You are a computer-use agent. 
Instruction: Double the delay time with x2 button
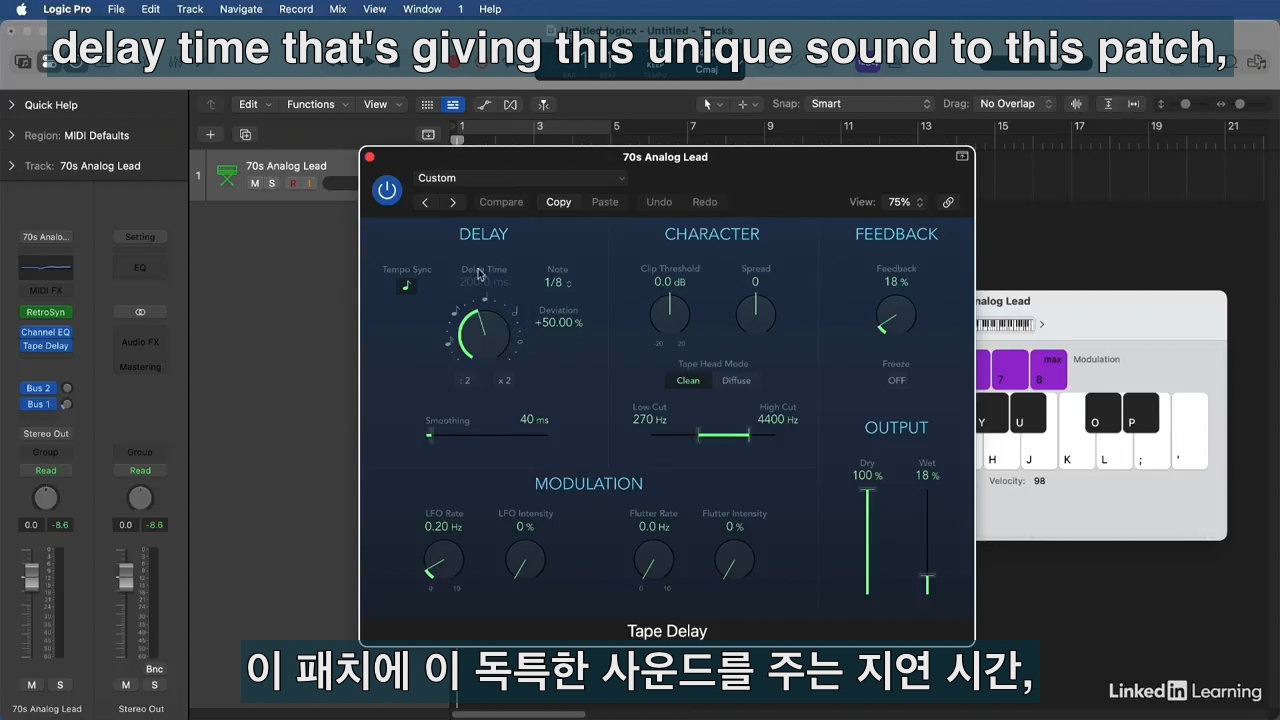[x=504, y=380]
